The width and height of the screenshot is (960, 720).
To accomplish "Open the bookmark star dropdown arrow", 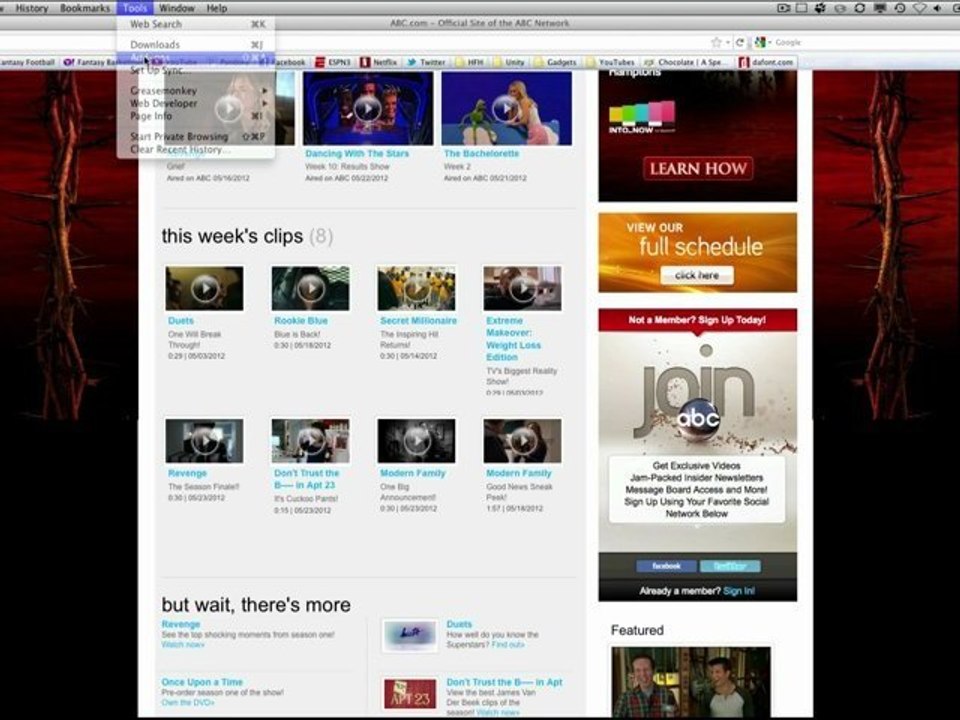I will (x=727, y=42).
